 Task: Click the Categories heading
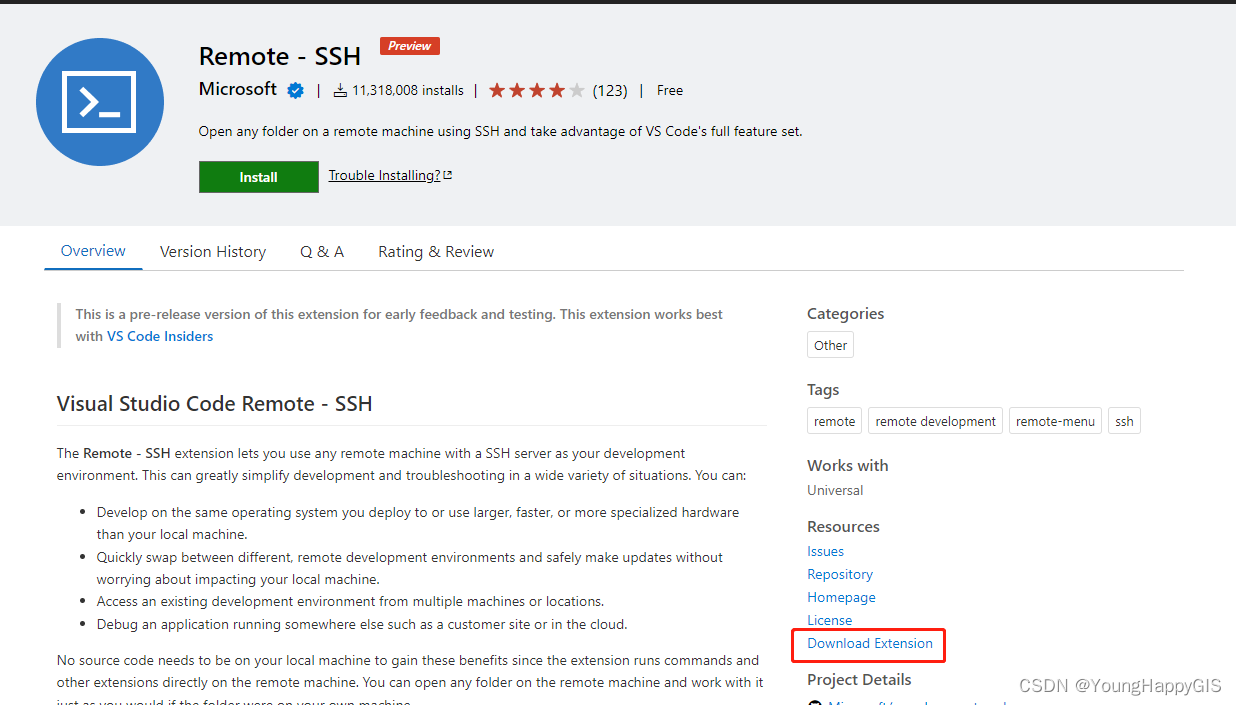pyautogui.click(x=846, y=314)
